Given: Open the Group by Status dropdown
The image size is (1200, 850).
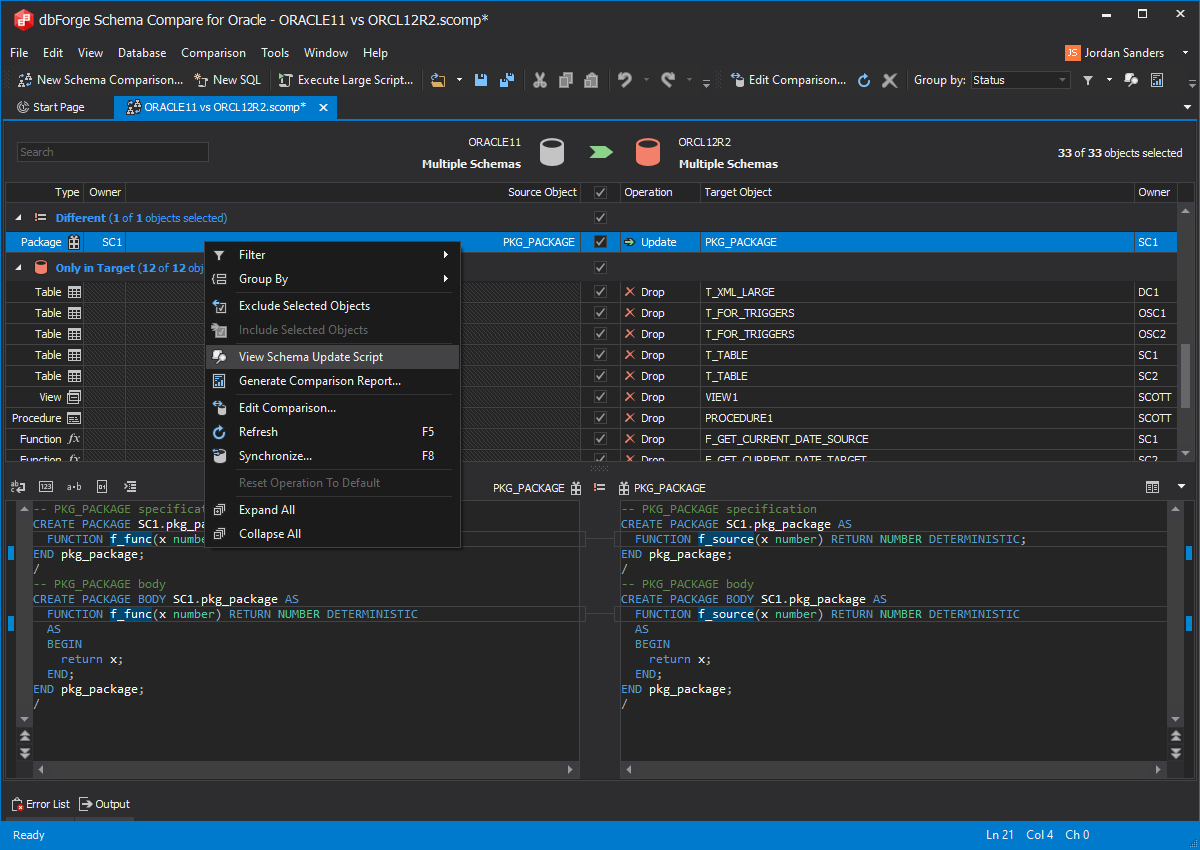Looking at the screenshot, I should coord(1062,80).
